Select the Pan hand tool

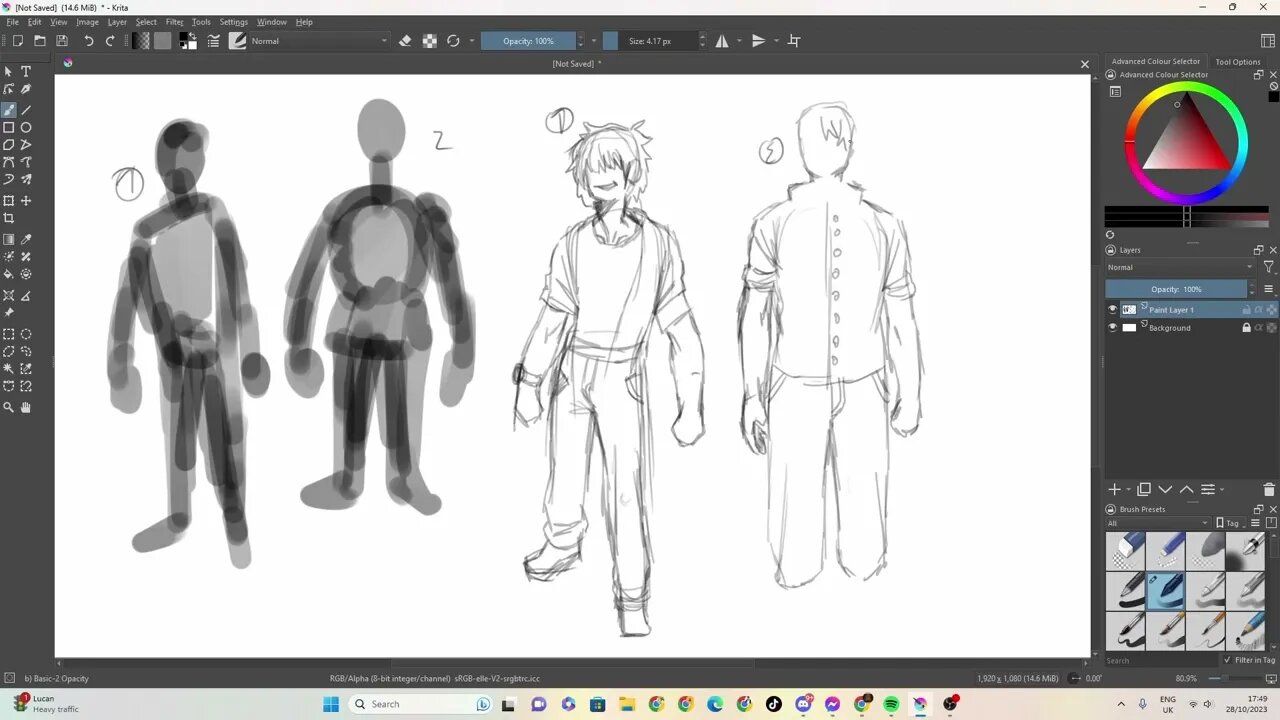pyautogui.click(x=26, y=407)
